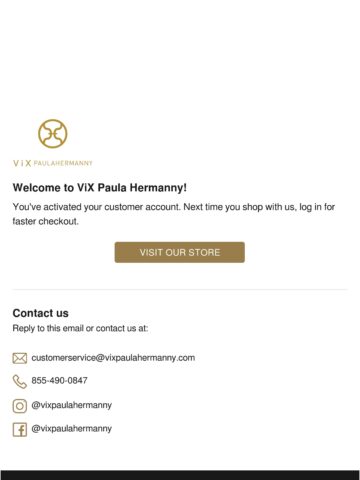Click the envelope email icon

point(20,358)
